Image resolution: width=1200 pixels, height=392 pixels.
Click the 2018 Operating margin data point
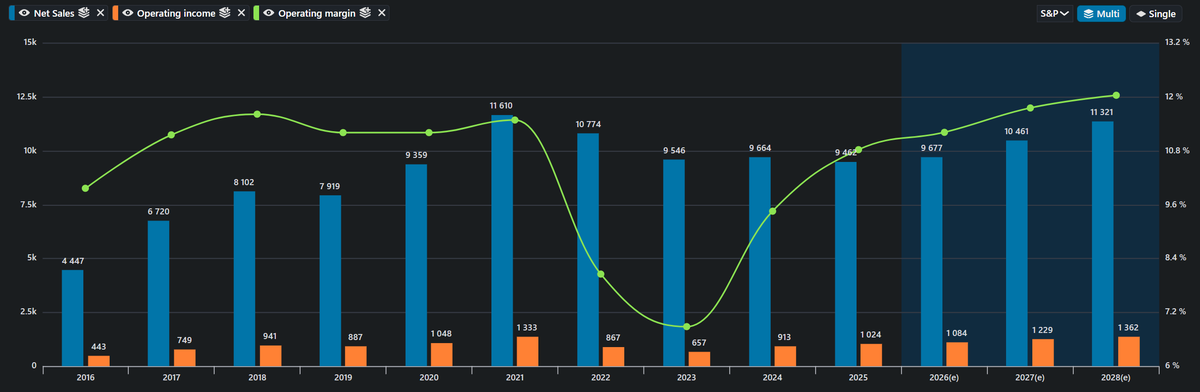(257, 114)
